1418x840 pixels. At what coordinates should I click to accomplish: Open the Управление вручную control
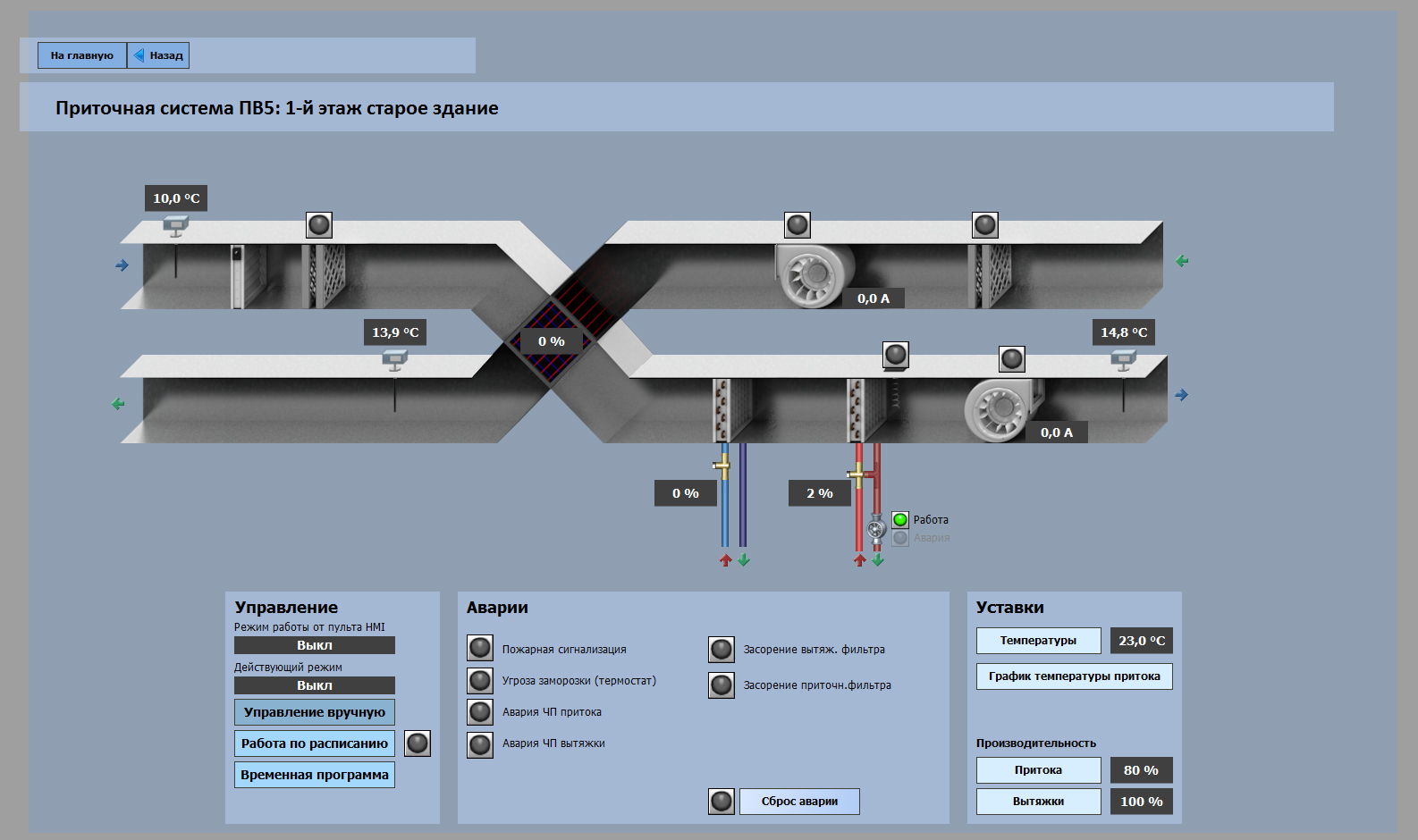coord(315,712)
